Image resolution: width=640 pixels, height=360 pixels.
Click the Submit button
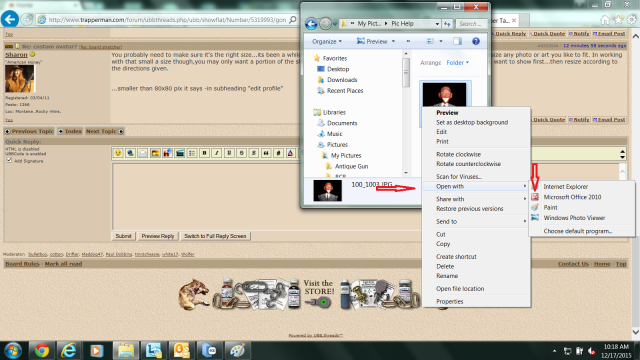[123, 236]
